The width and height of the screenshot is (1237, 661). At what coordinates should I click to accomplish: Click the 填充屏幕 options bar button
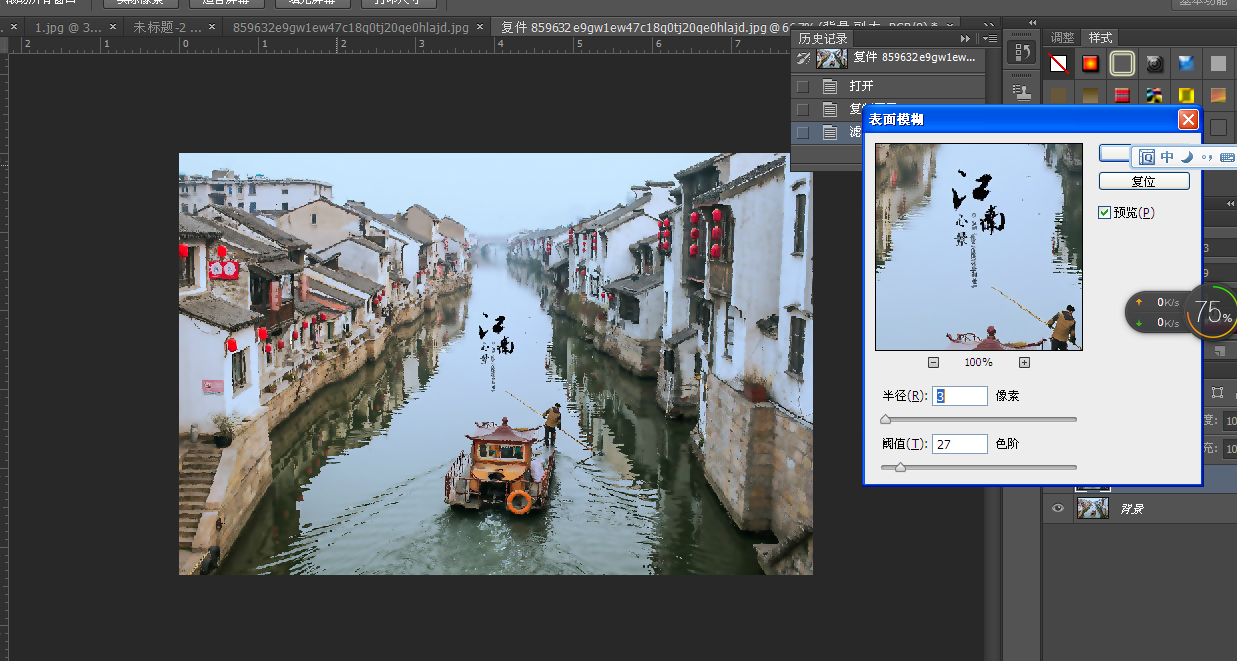click(313, 3)
